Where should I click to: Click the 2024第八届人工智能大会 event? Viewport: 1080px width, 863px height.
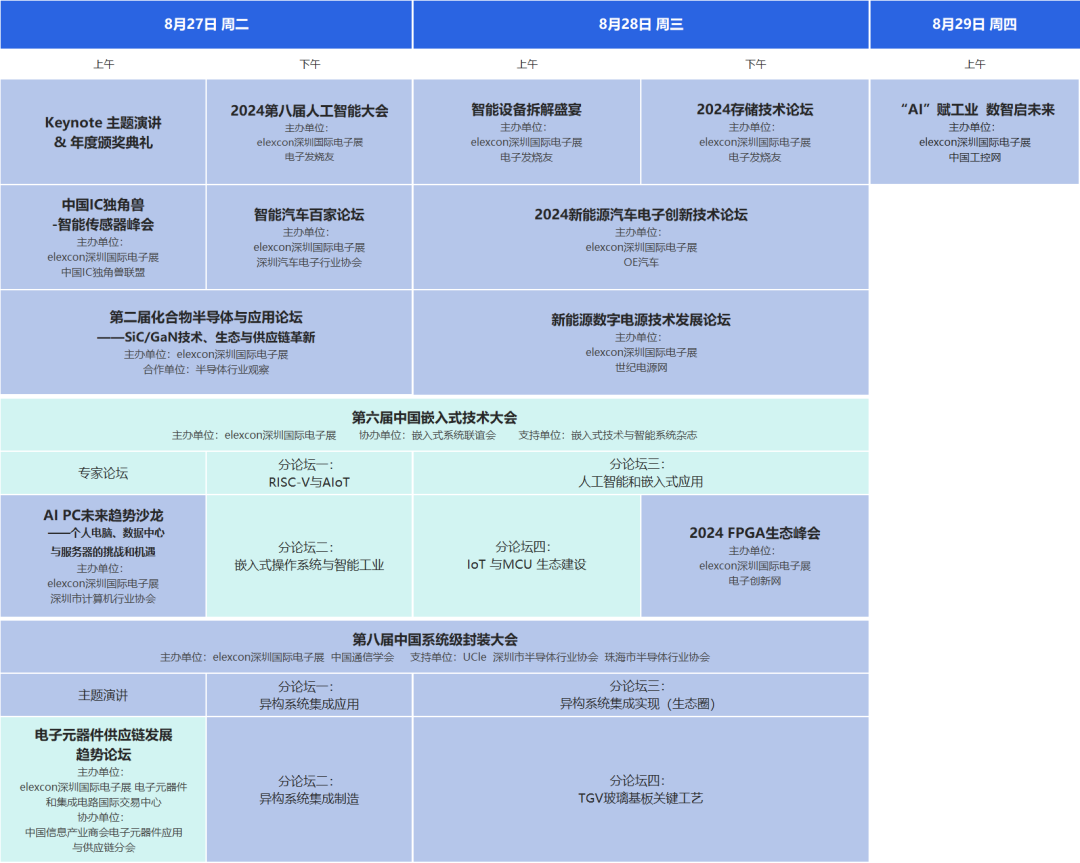click(308, 131)
